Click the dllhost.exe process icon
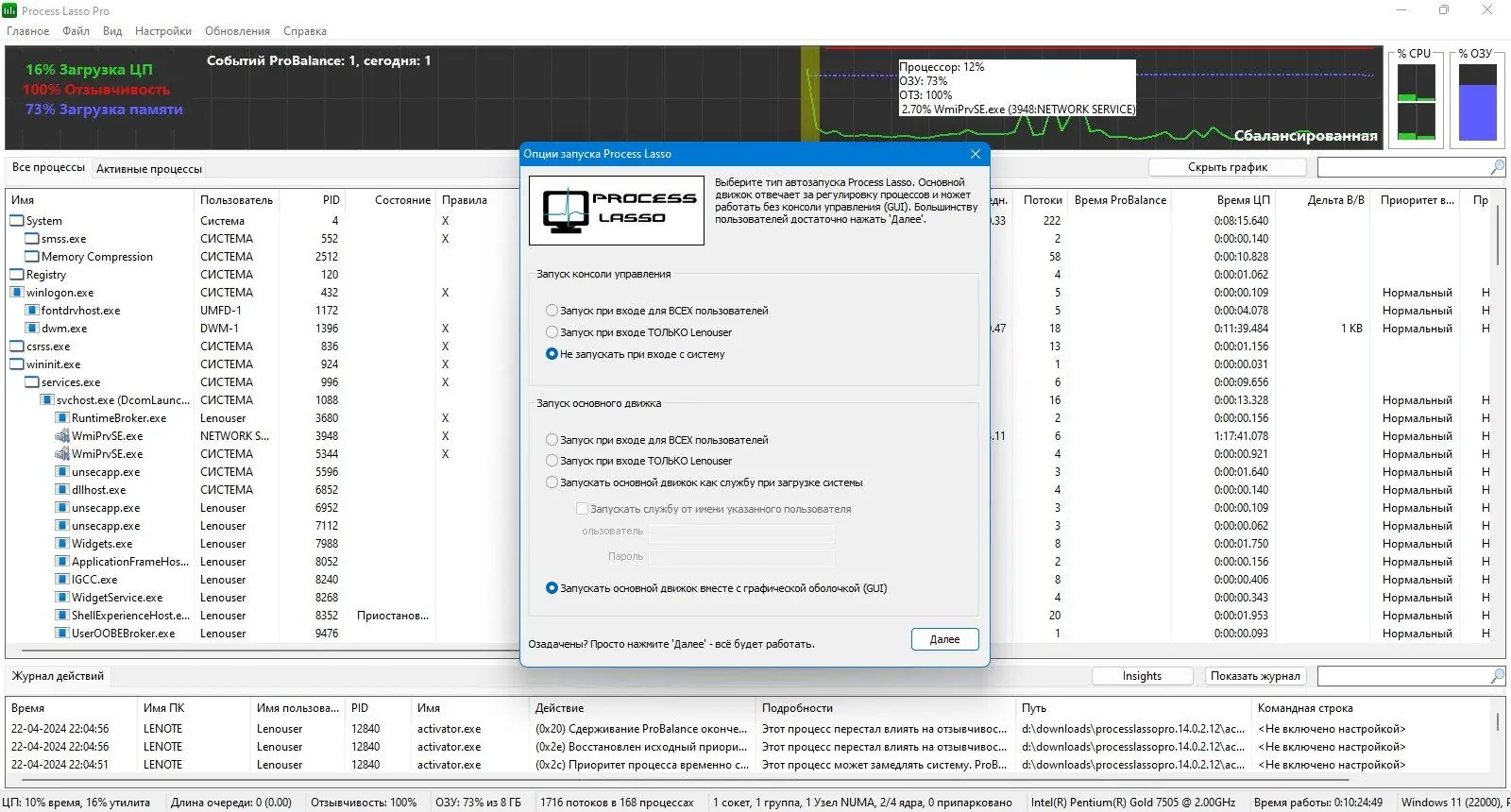 62,490
